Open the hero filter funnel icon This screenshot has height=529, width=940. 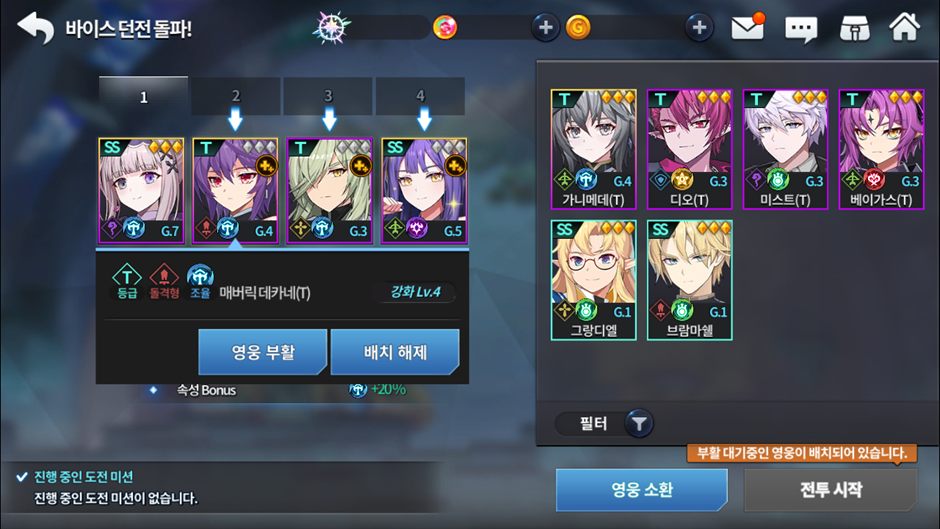pyautogui.click(x=639, y=423)
